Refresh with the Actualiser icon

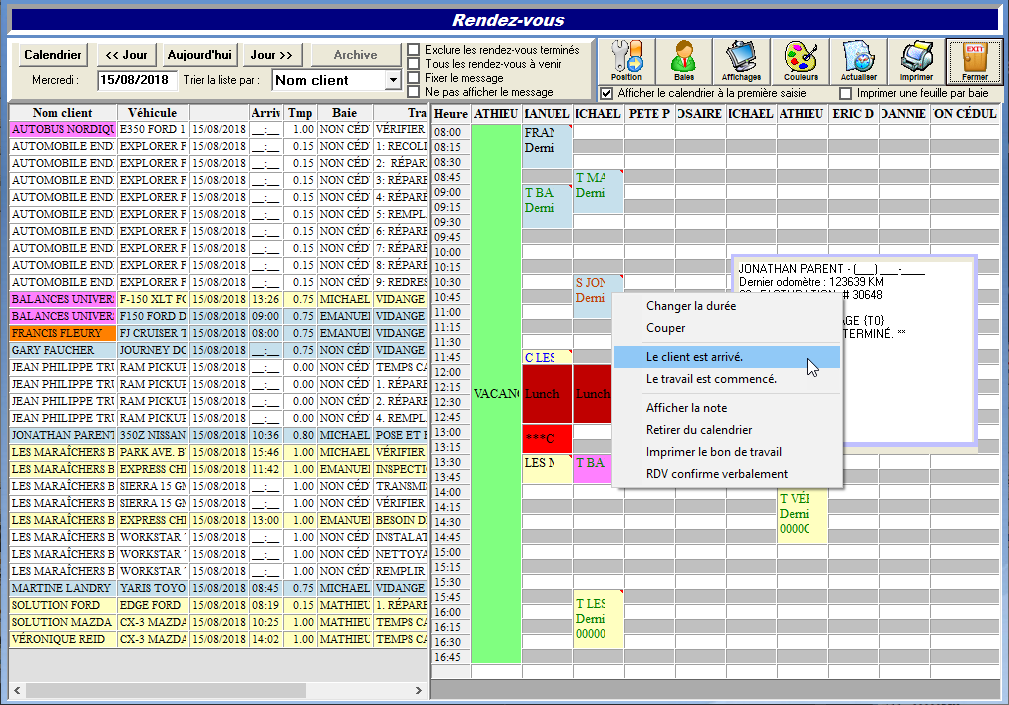[858, 60]
